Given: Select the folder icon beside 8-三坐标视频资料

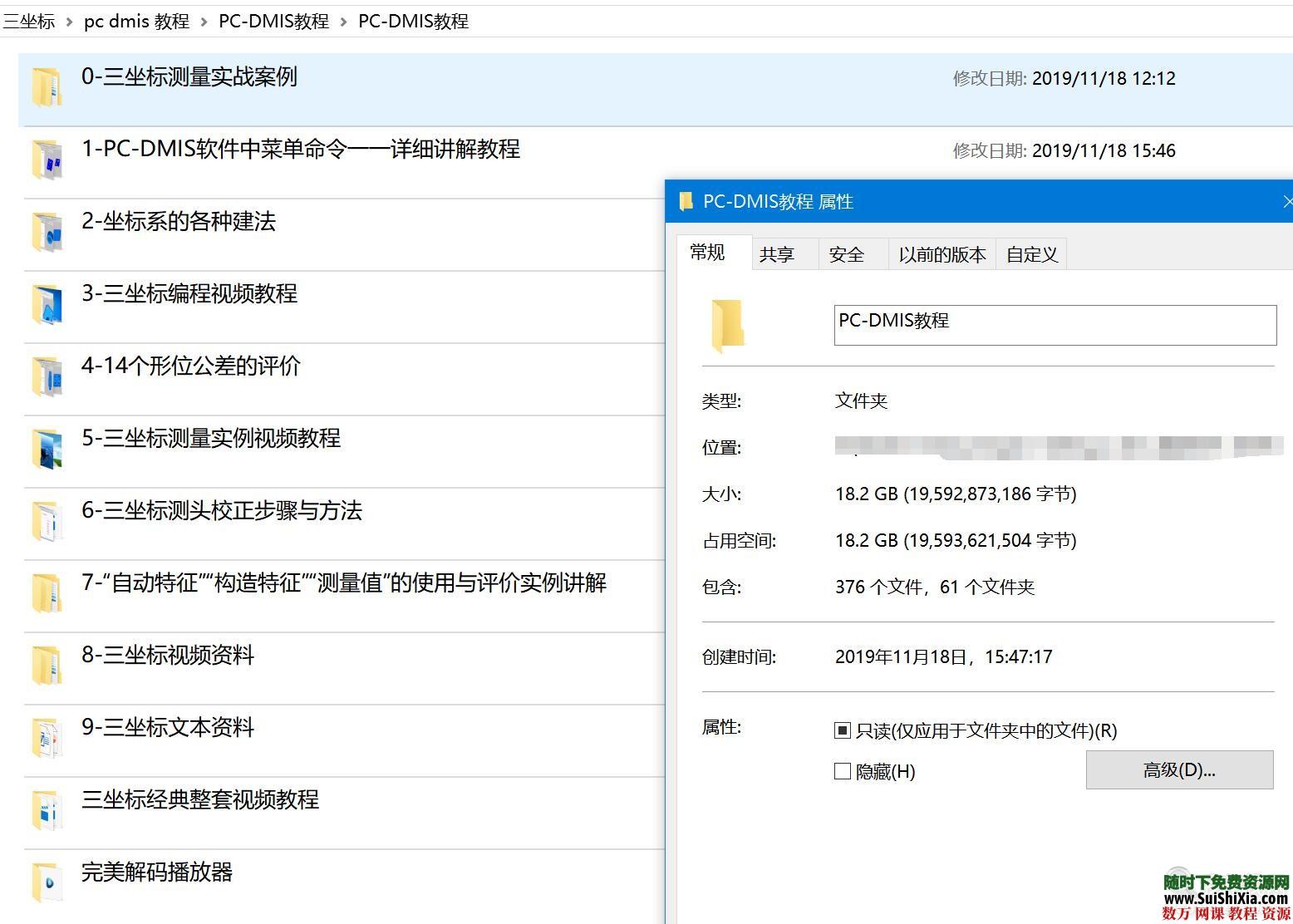Looking at the screenshot, I should pyautogui.click(x=47, y=665).
